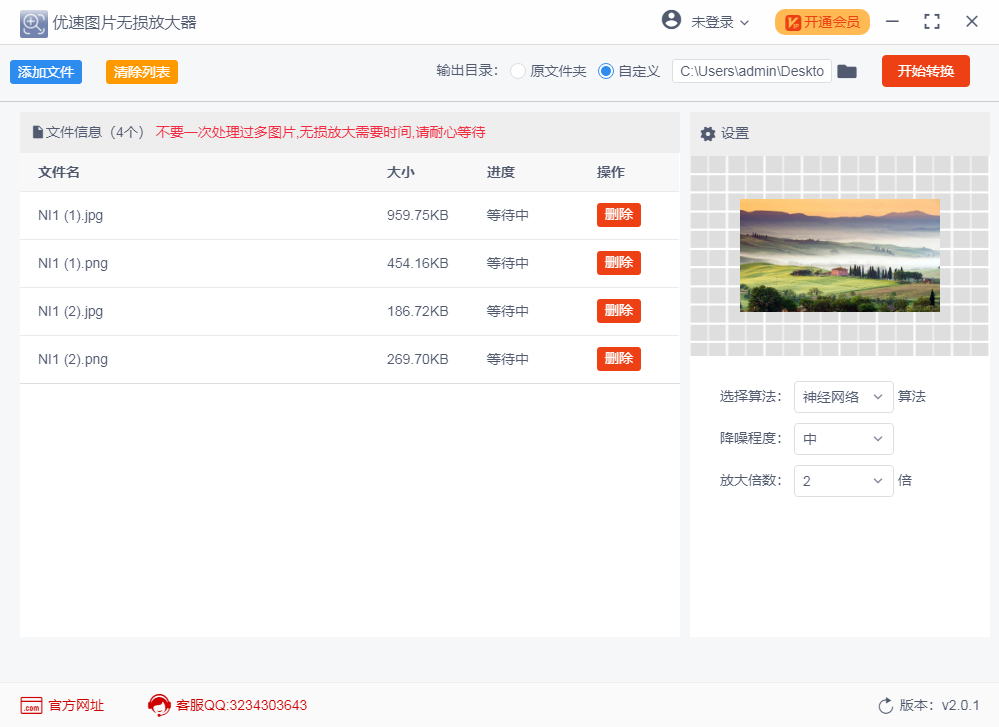Click the 959.75KB size cell

pos(417,215)
